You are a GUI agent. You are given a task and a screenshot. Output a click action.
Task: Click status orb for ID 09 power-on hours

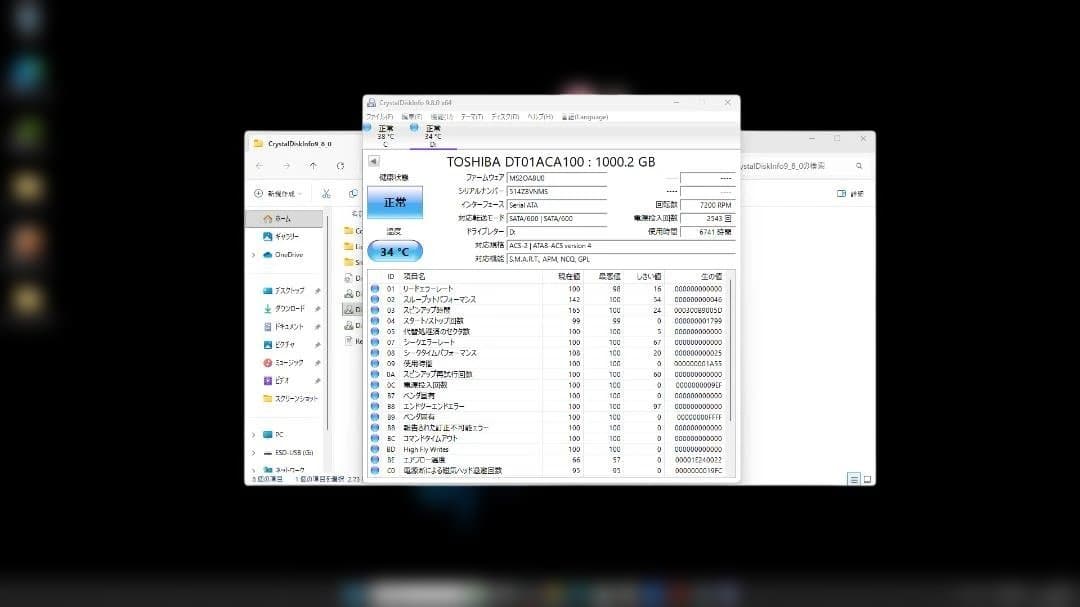click(x=375, y=364)
